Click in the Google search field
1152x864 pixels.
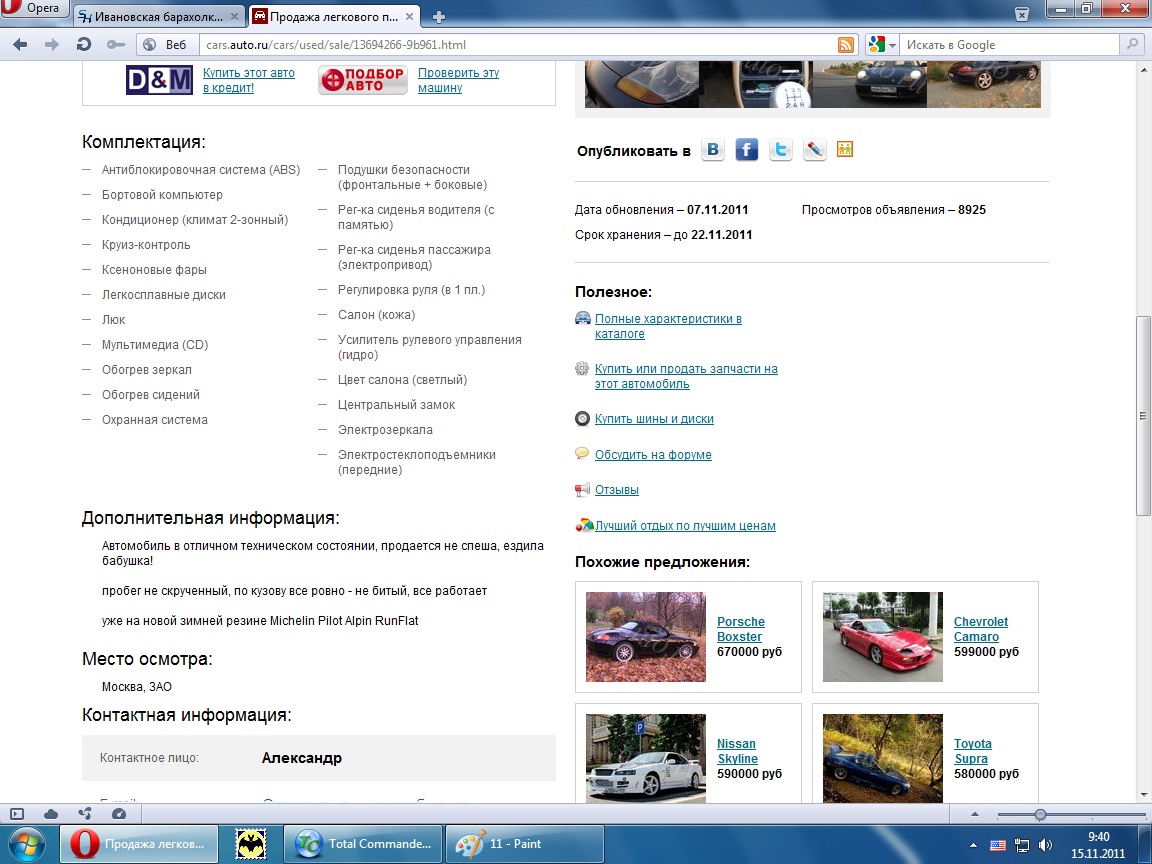pyautogui.click(x=1010, y=45)
